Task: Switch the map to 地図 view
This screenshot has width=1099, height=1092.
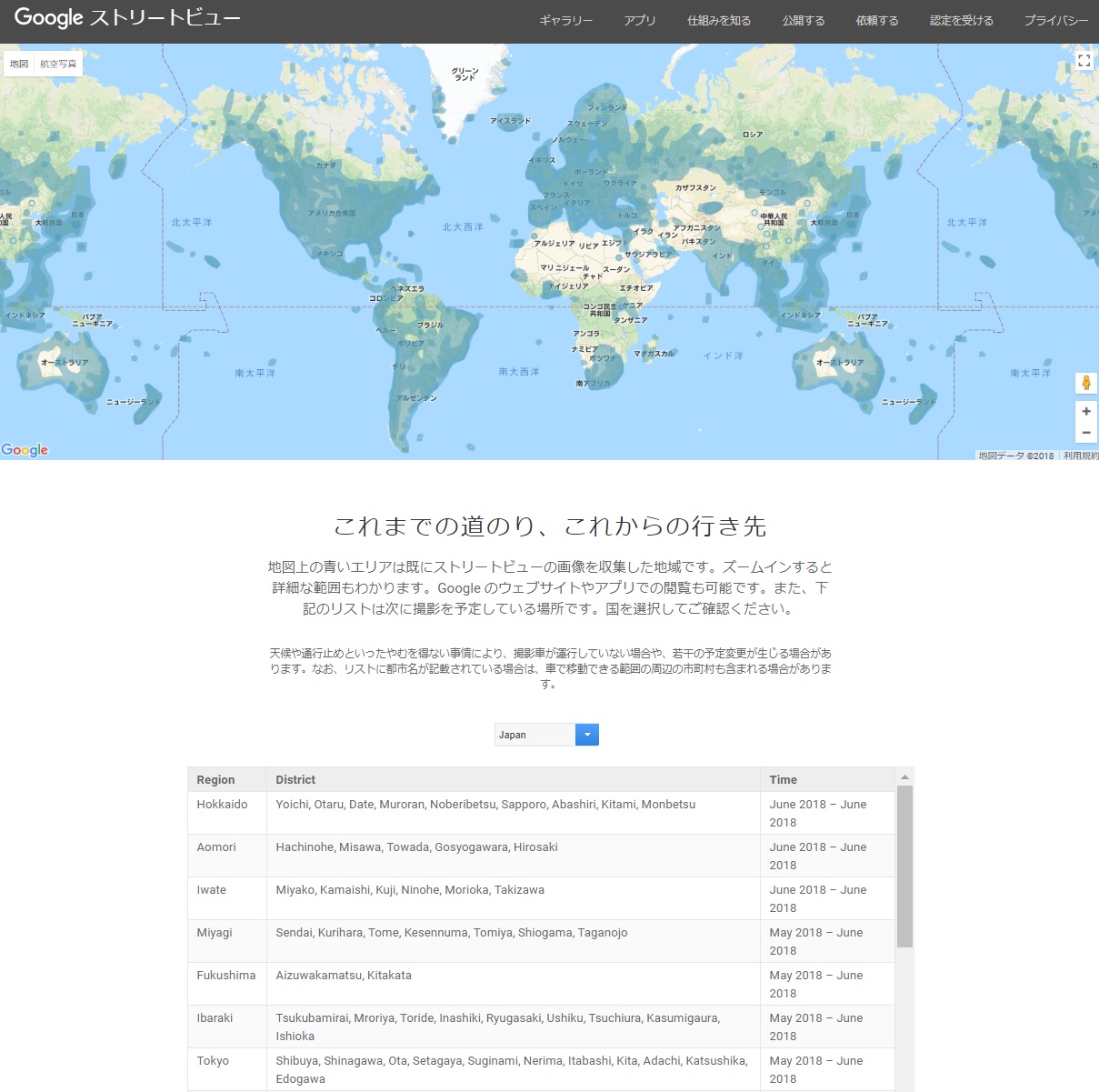Action: tap(19, 64)
